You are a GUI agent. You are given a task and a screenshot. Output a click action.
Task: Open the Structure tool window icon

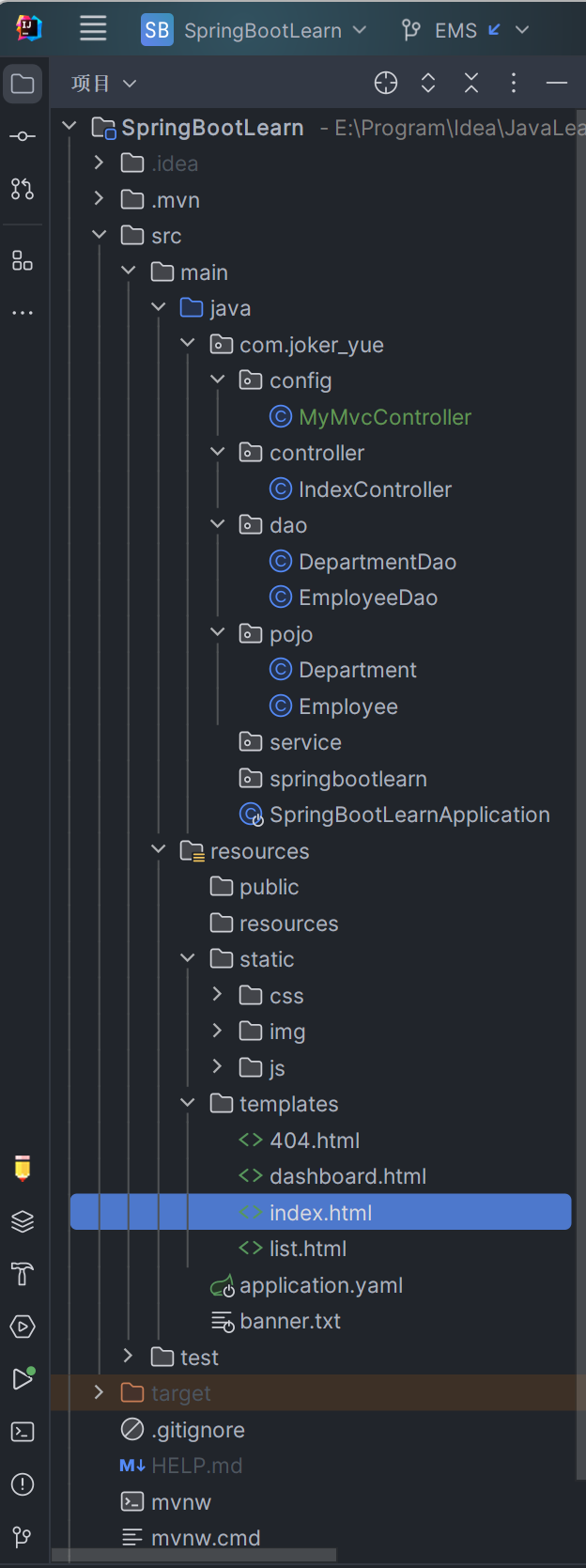click(23, 260)
